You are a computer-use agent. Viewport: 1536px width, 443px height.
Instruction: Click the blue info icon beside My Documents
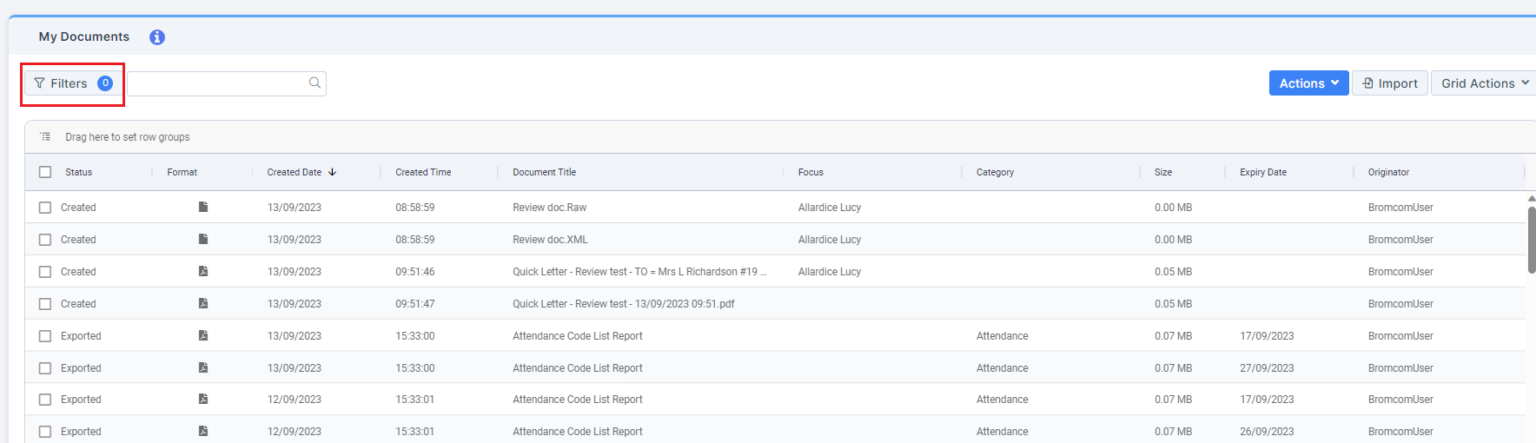point(157,37)
